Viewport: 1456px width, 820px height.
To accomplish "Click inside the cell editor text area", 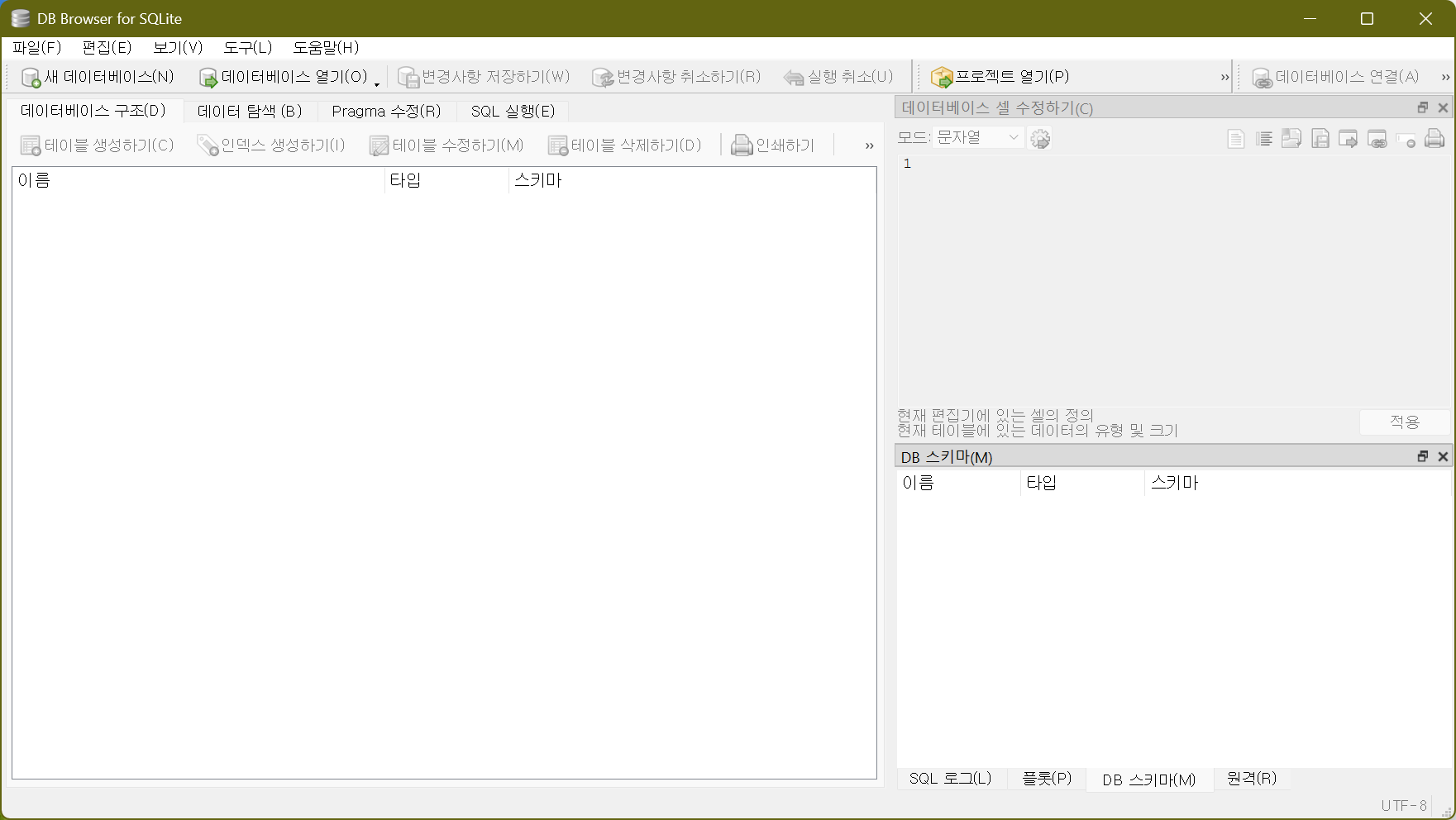I will pyautogui.click(x=1174, y=280).
